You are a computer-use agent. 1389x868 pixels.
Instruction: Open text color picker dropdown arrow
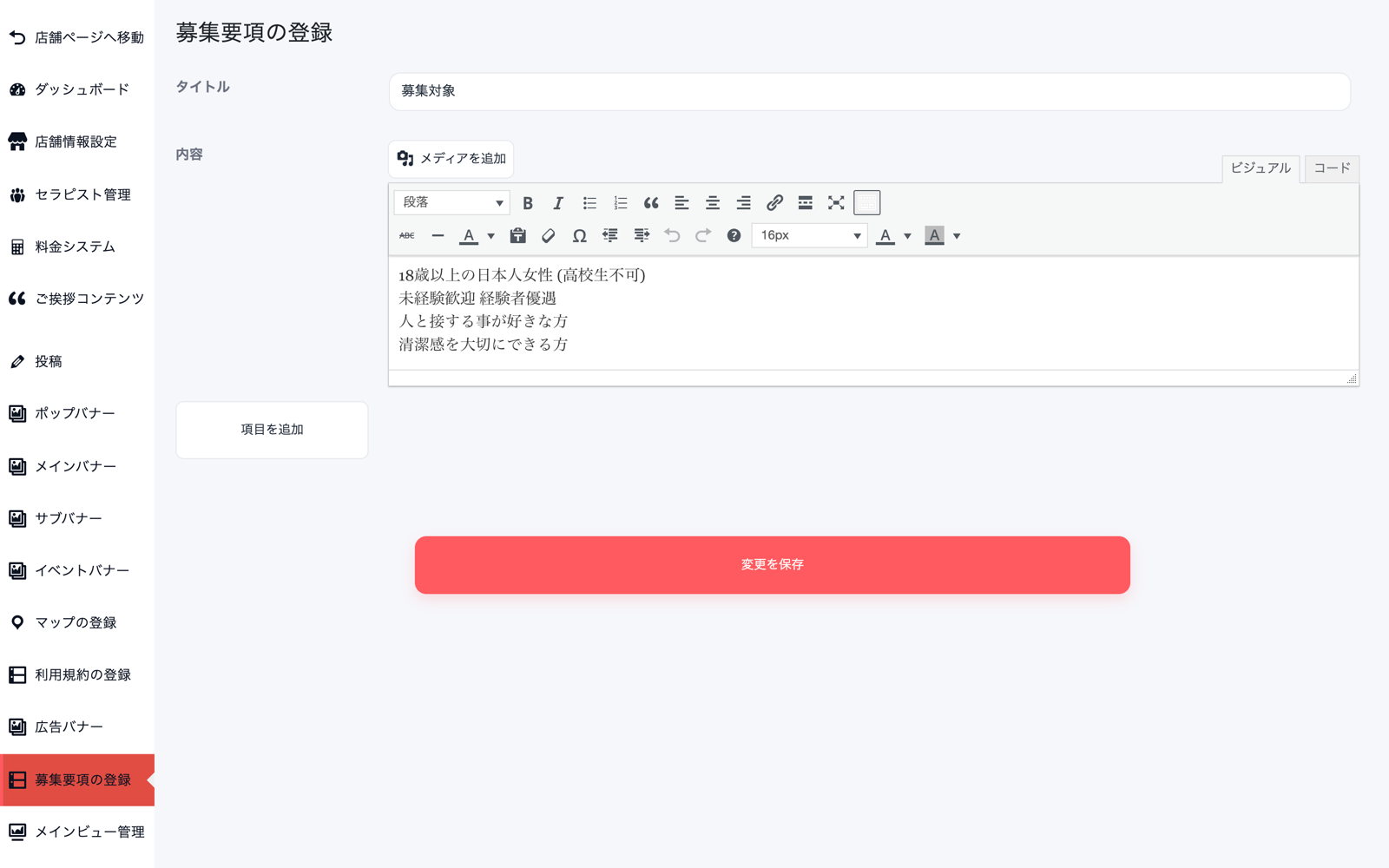coord(491,236)
